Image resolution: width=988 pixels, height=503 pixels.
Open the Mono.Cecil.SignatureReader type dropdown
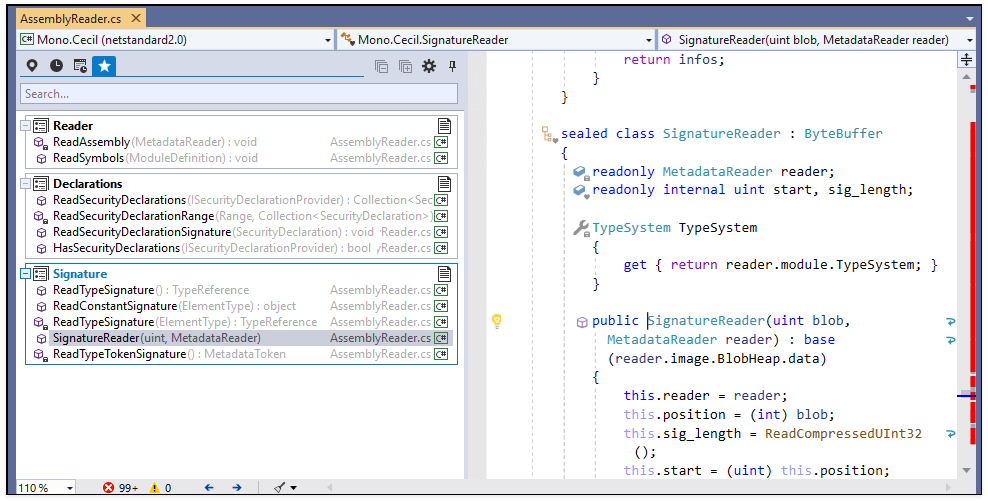(649, 40)
